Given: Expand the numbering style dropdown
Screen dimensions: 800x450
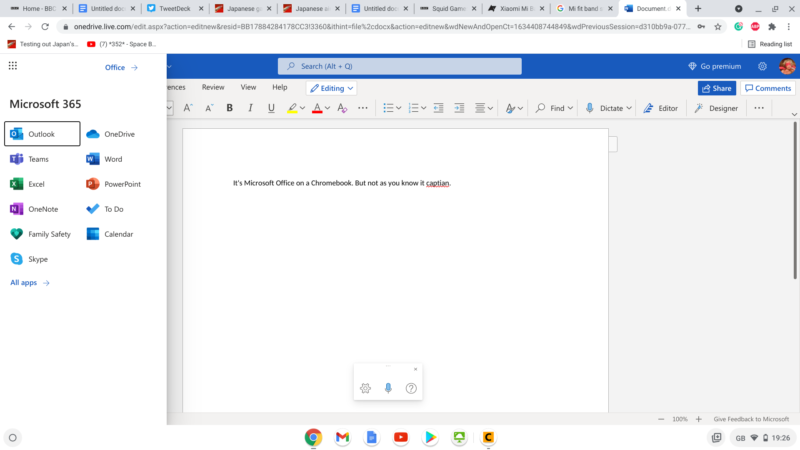Looking at the screenshot, I should click(423, 108).
